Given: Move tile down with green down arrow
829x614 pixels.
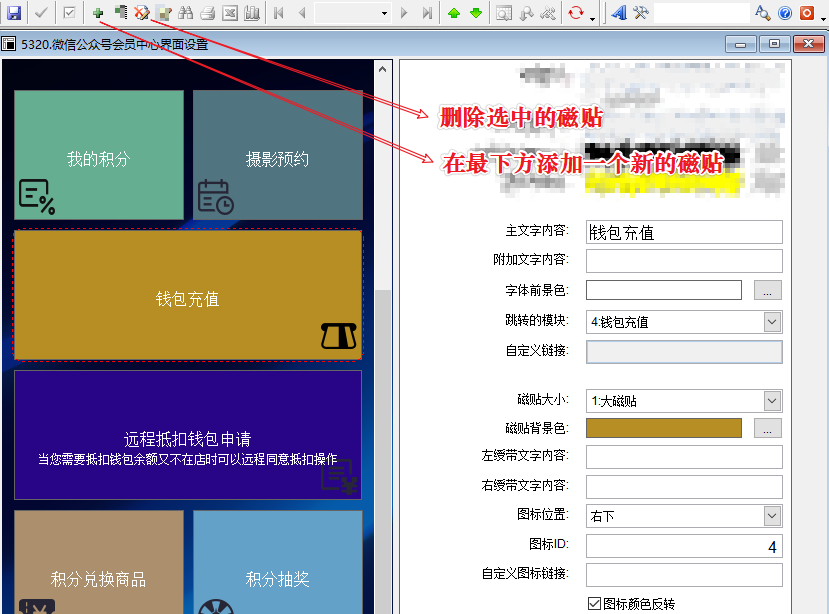Looking at the screenshot, I should point(475,13).
